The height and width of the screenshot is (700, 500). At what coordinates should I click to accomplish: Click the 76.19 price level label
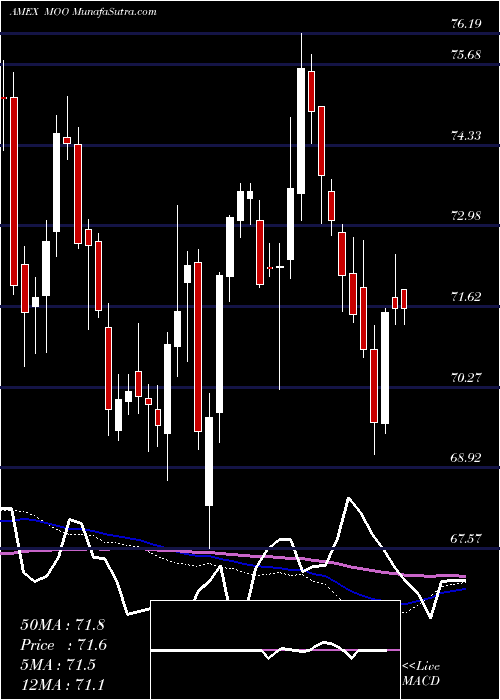[x=466, y=24]
